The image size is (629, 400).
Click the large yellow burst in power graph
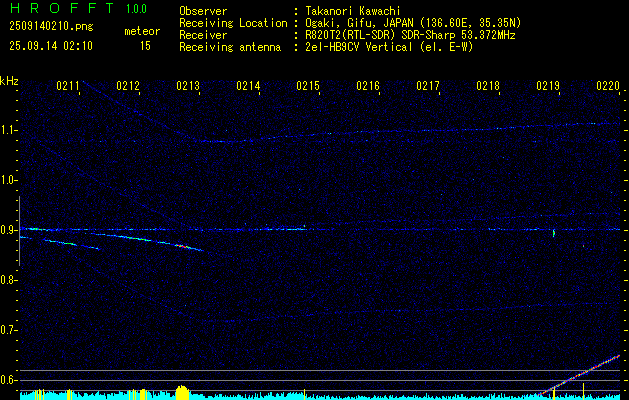click(182, 392)
